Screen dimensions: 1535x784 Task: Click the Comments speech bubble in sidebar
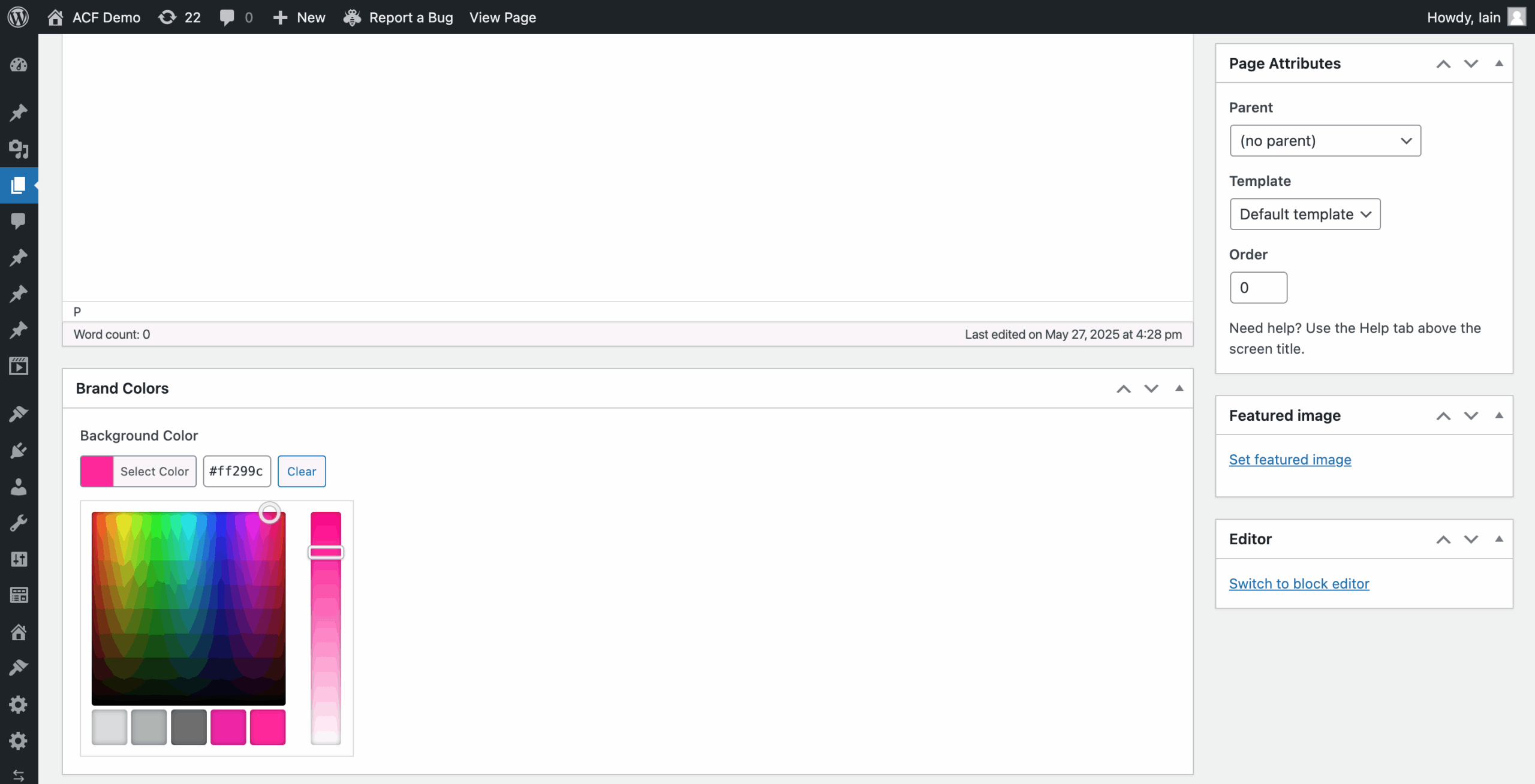(19, 221)
